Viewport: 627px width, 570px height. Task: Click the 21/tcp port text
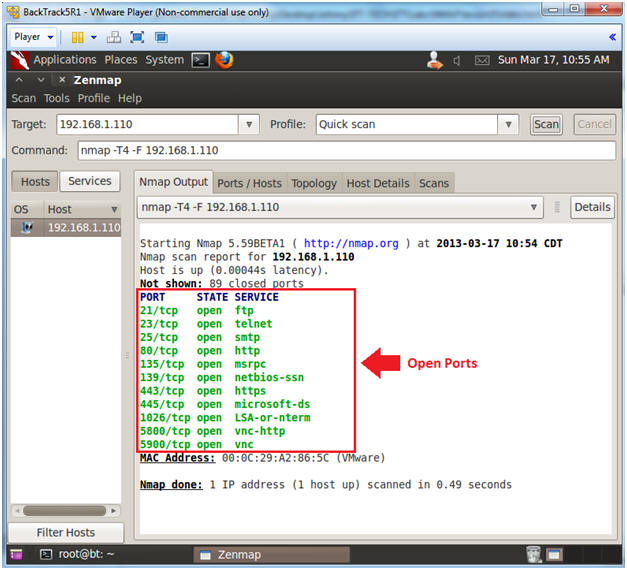pyautogui.click(x=159, y=311)
